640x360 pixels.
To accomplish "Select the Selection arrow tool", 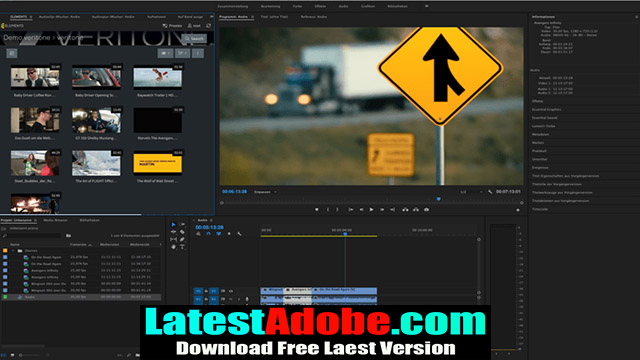I will 173,224.
